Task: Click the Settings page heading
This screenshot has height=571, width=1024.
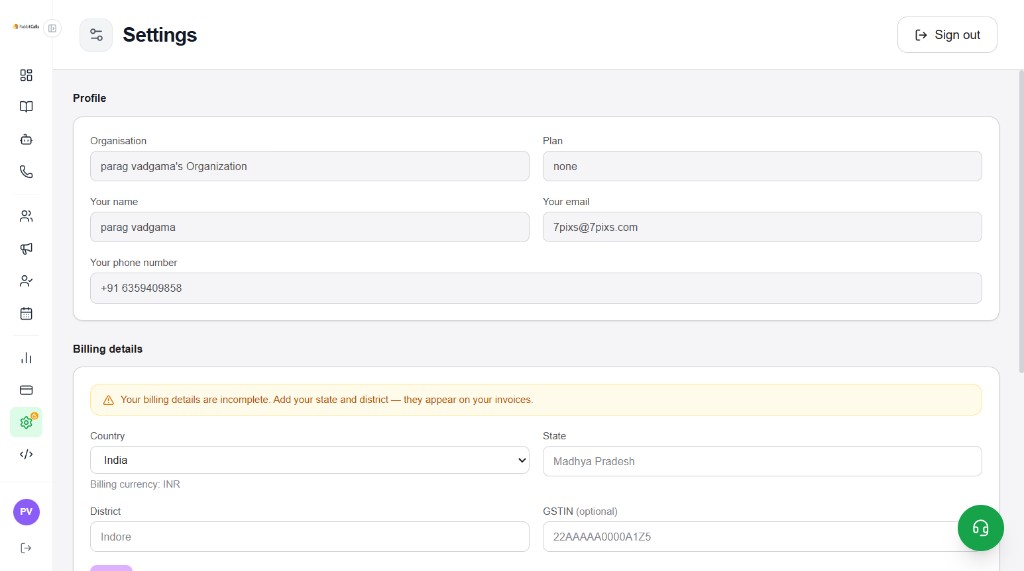Action: pyautogui.click(x=159, y=35)
